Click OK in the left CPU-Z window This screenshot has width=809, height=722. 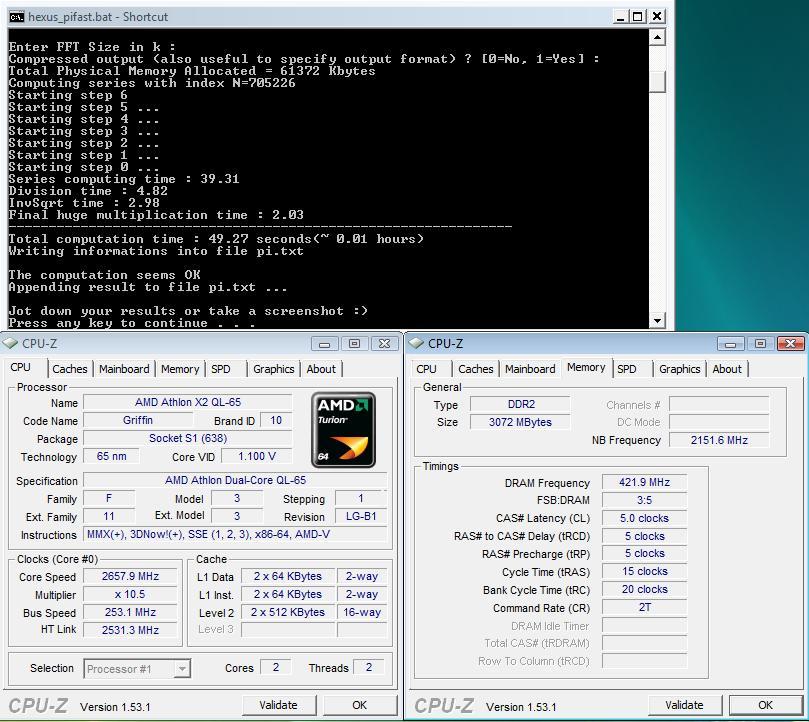pos(360,705)
